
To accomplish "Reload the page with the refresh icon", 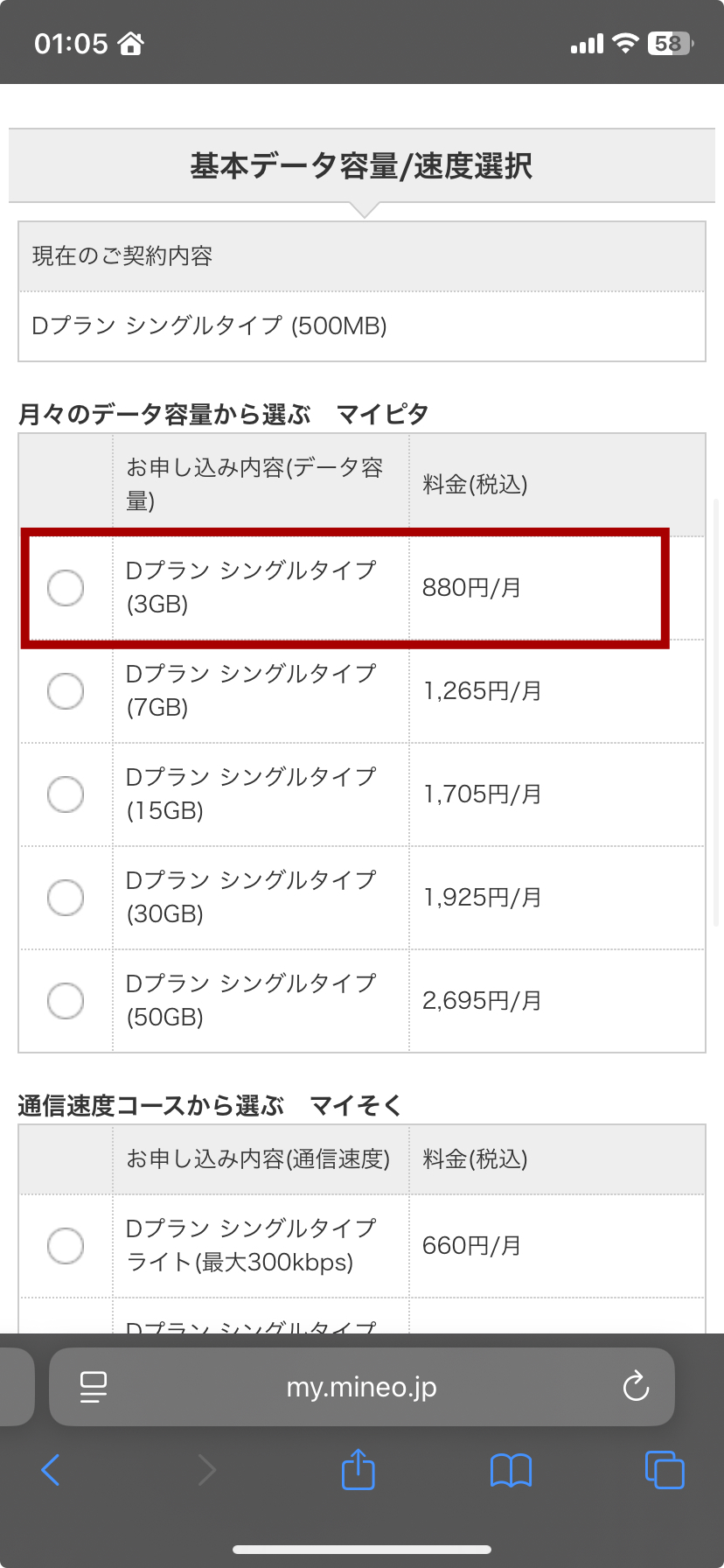I will 636,1387.
